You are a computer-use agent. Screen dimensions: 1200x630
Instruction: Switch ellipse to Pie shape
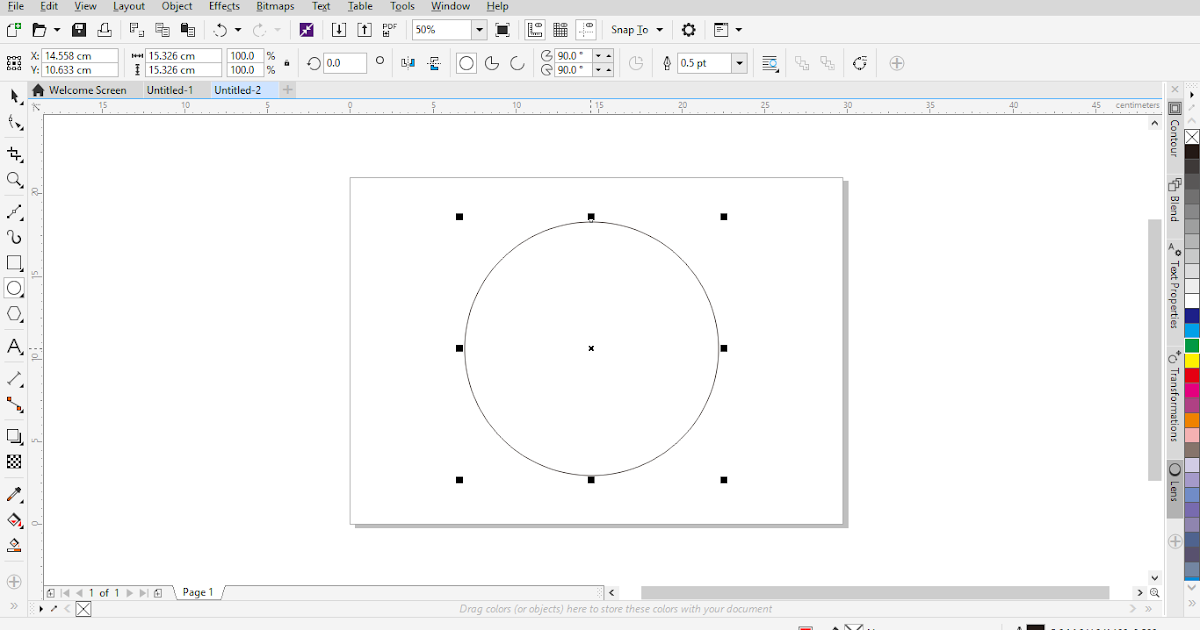(492, 63)
